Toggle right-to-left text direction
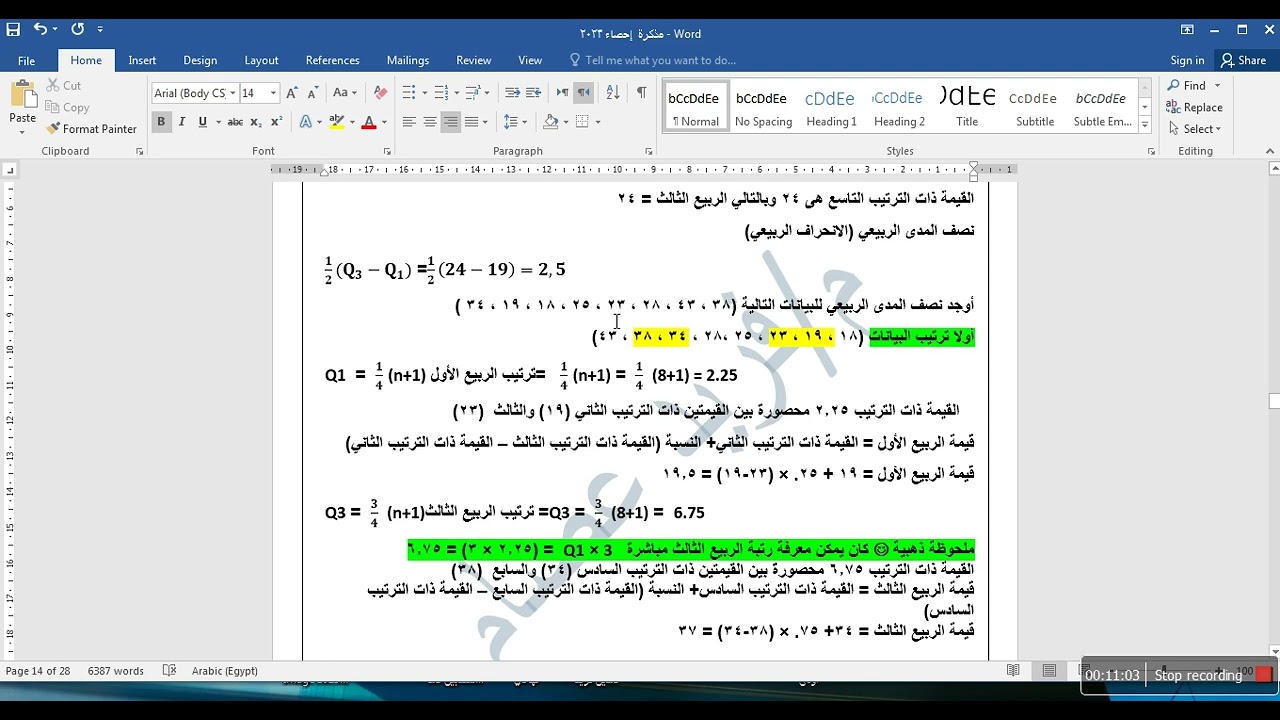Image resolution: width=1280 pixels, height=720 pixels. (x=584, y=93)
